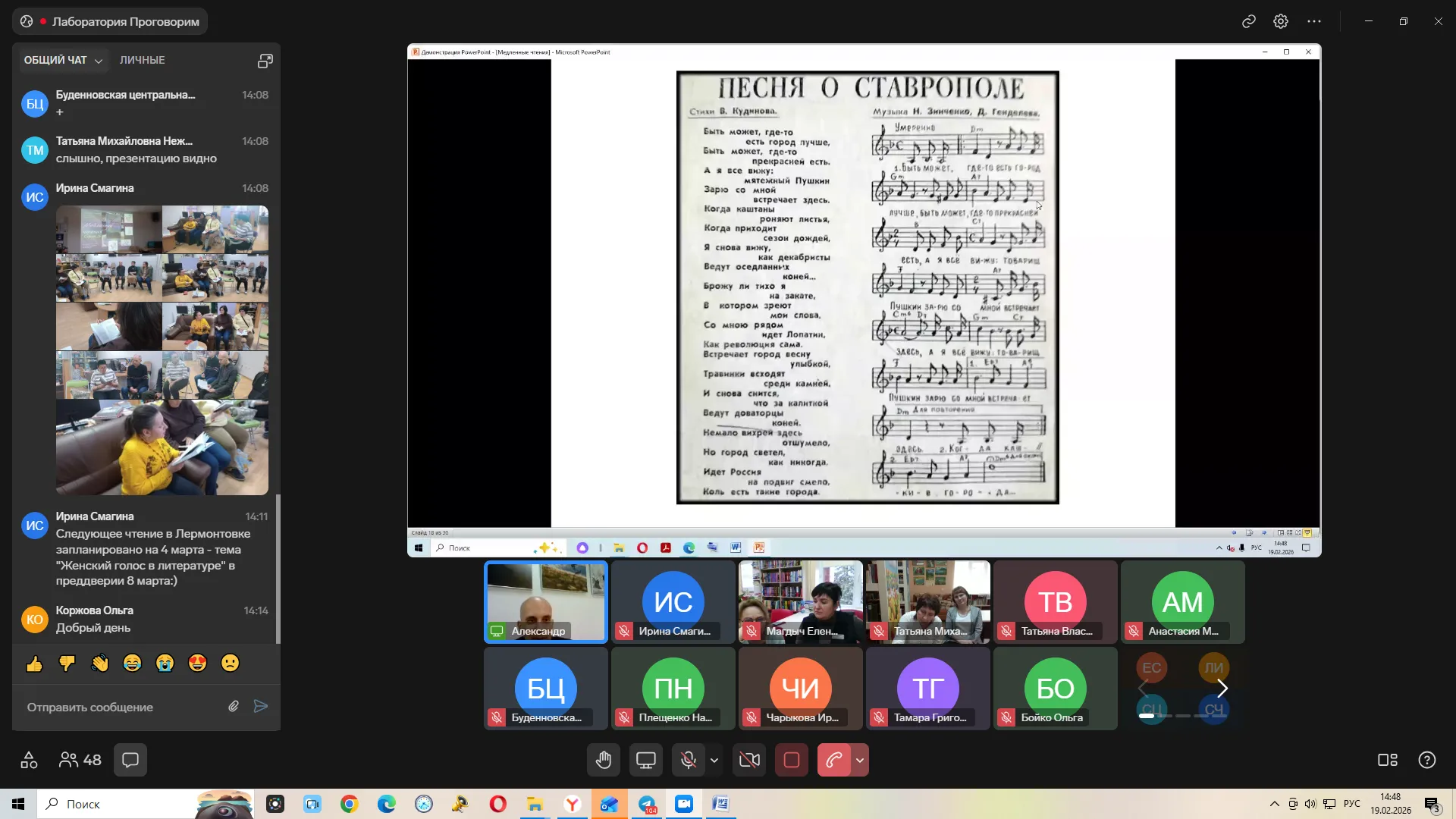Switch to the ЛИЧНЫЕ chat tab
Viewport: 1456px width, 819px height.
point(142,61)
